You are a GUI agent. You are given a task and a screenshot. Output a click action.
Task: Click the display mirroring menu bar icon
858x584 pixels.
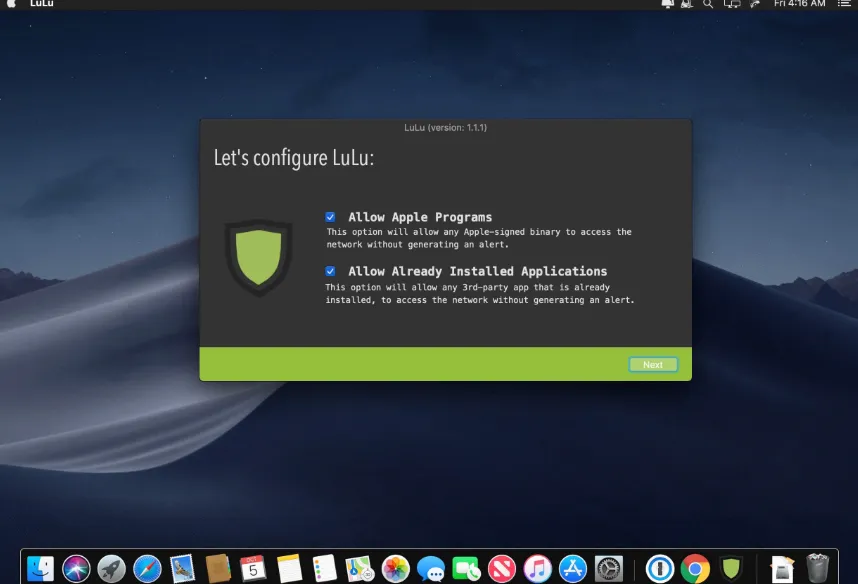click(x=732, y=4)
